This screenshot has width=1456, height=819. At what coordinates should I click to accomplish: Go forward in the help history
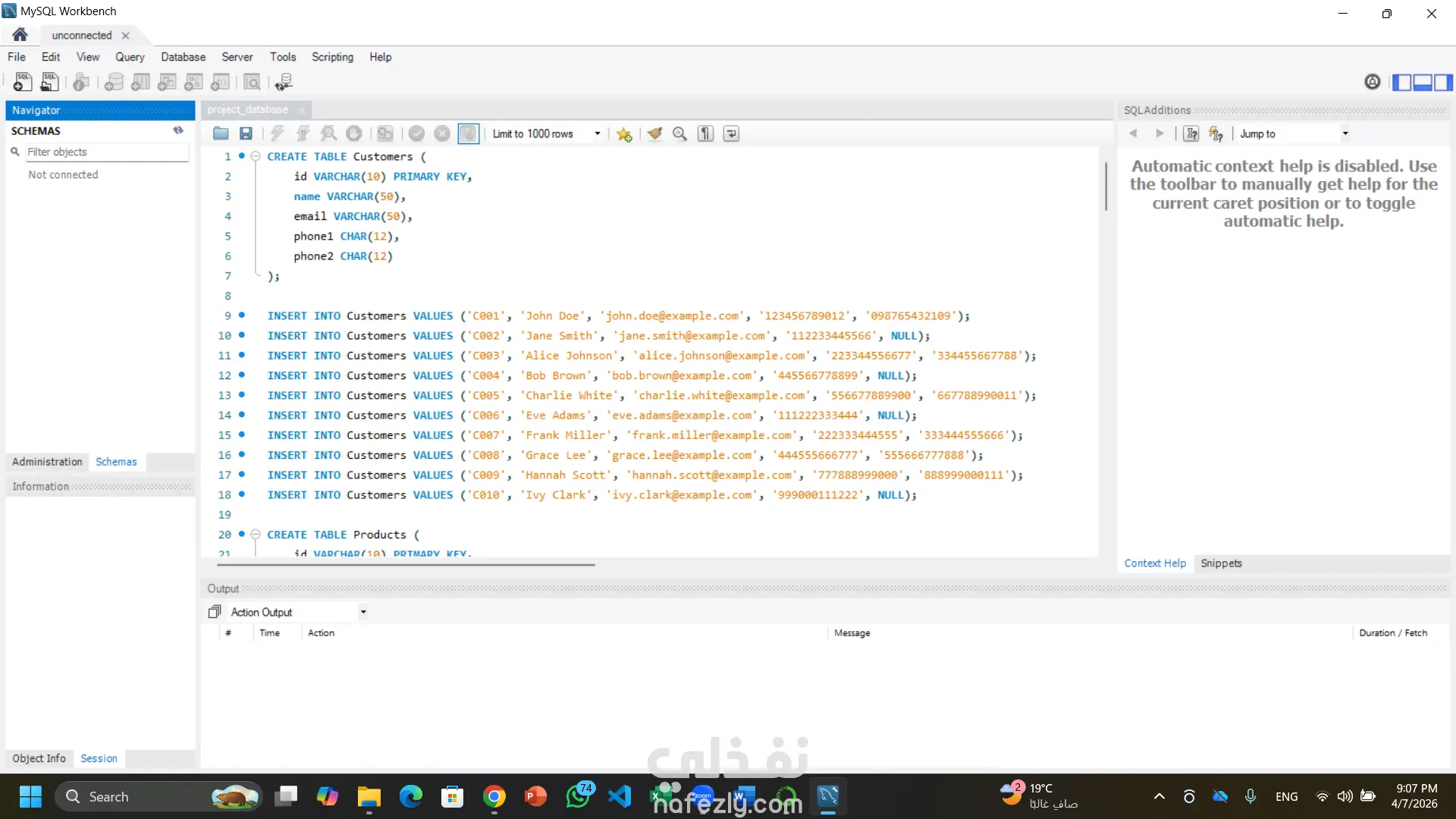click(1159, 133)
